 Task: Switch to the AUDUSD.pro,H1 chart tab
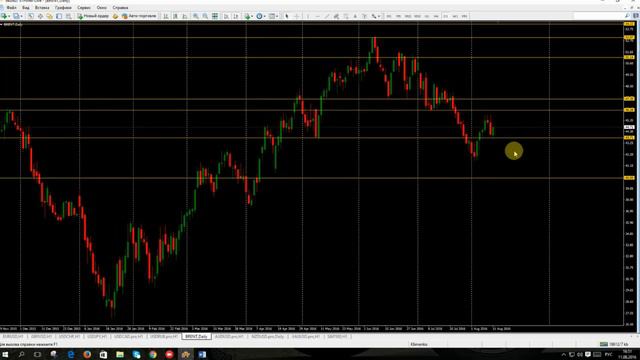pyautogui.click(x=229, y=337)
